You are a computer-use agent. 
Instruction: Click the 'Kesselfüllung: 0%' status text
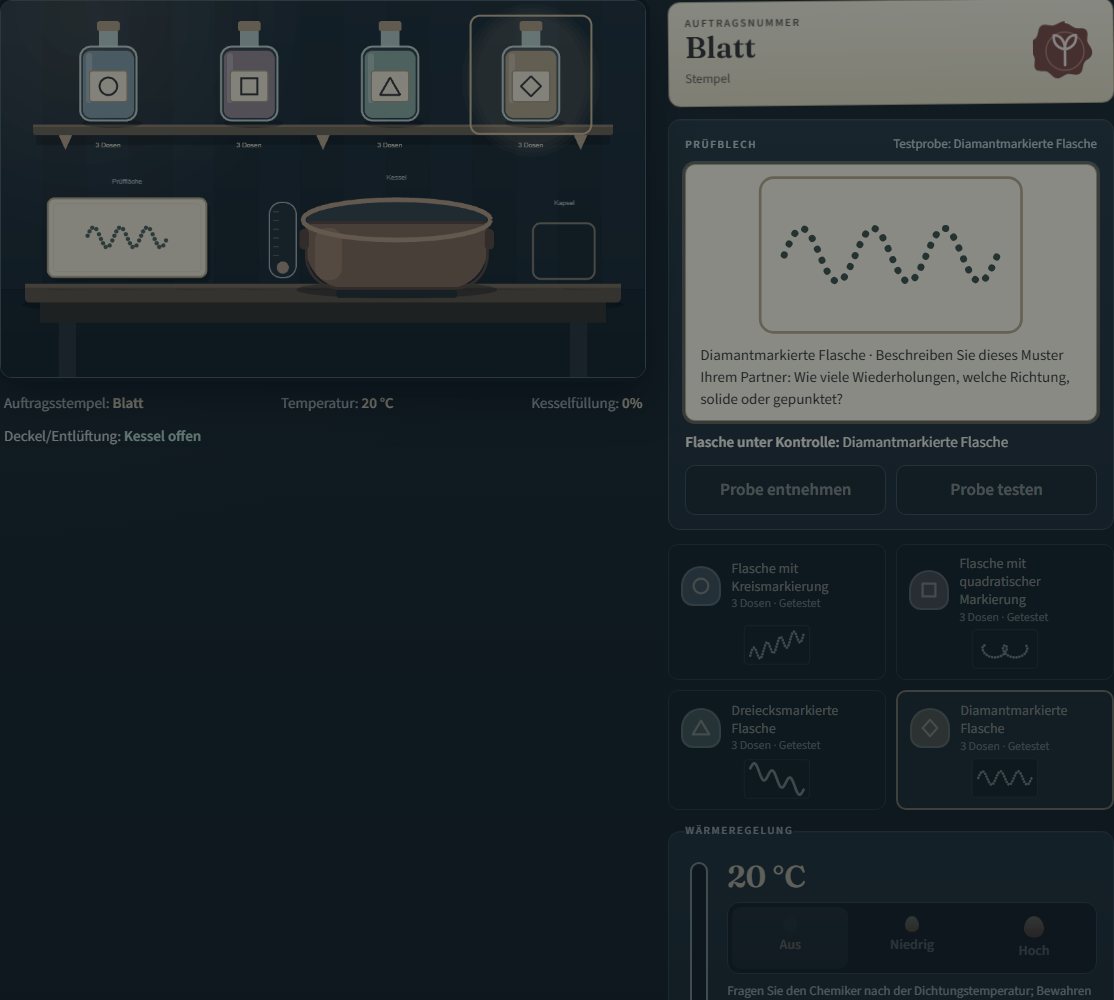(586, 403)
